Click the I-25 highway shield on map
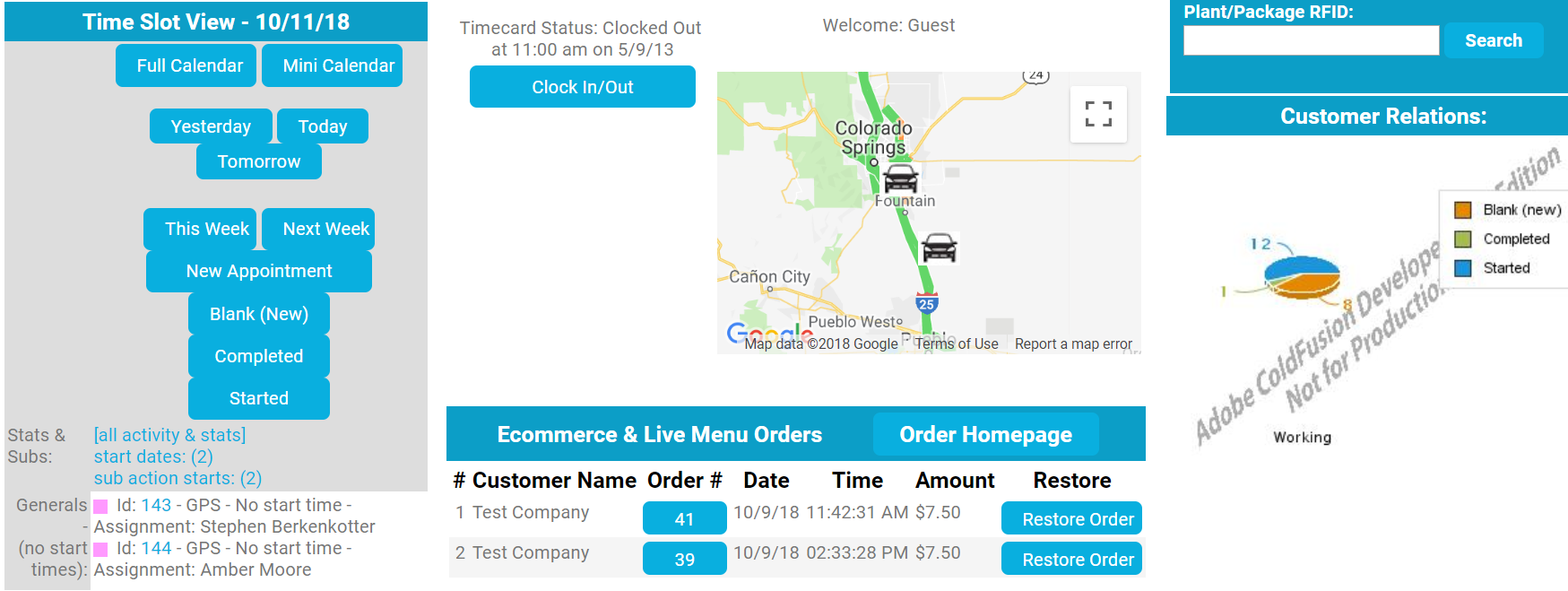Viewport: 1568px width, 591px height. coord(926,303)
